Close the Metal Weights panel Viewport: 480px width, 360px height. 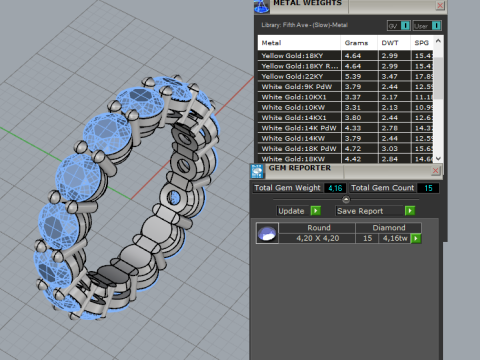[x=440, y=6]
